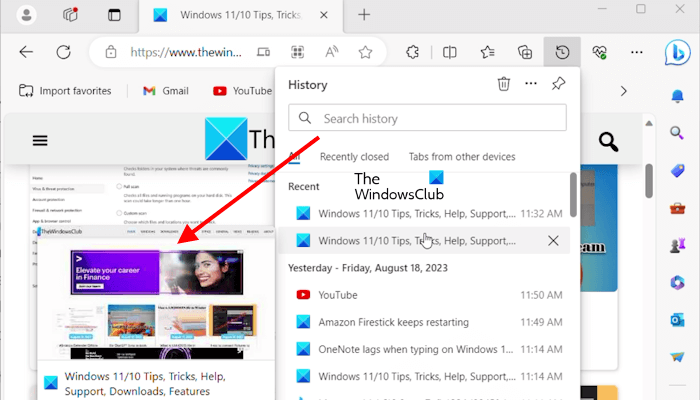The image size is (700, 400).
Task: Open Browser essentials heart icon
Action: [600, 52]
